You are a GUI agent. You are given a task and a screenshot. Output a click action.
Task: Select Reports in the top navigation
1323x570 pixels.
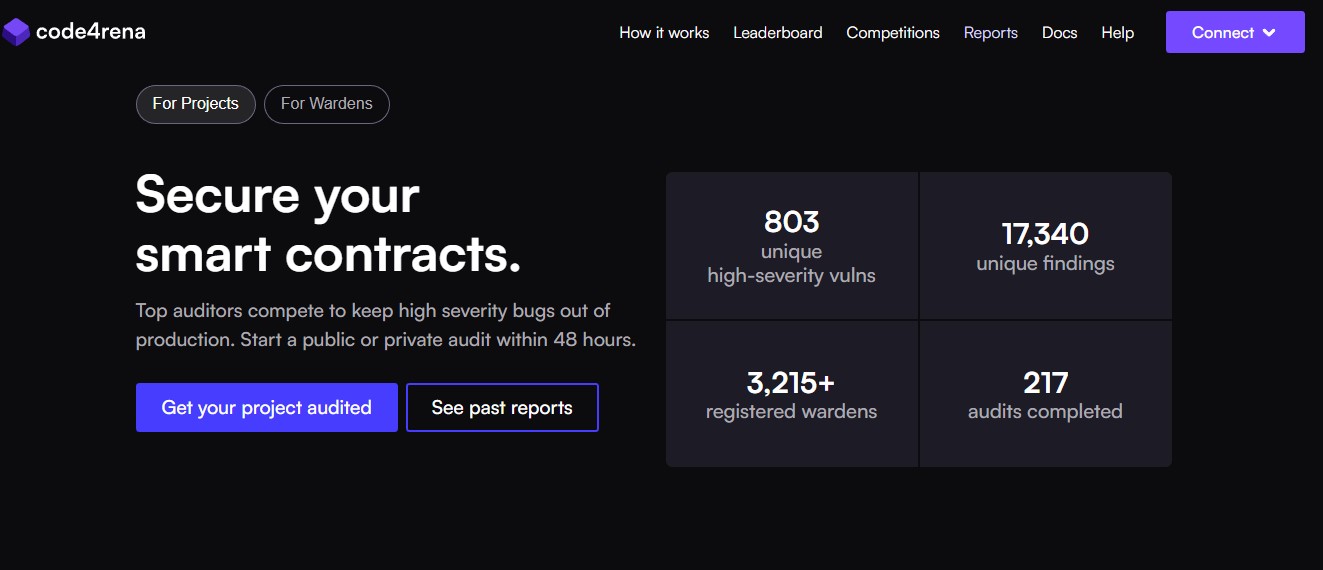991,33
